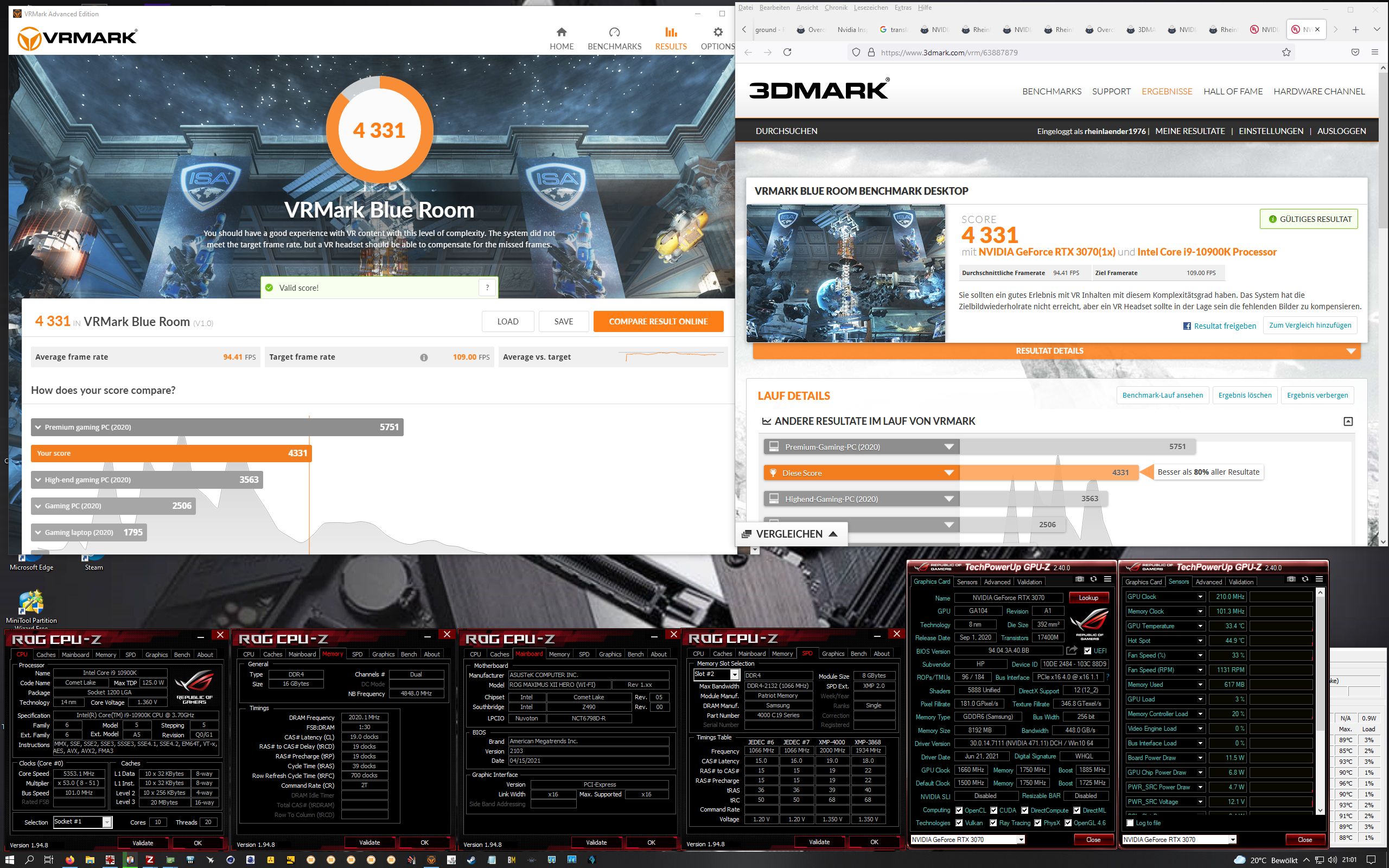The width and height of the screenshot is (1389, 868).
Task: Click Bus Interface question mark in GPU-Z
Action: (x=1108, y=678)
